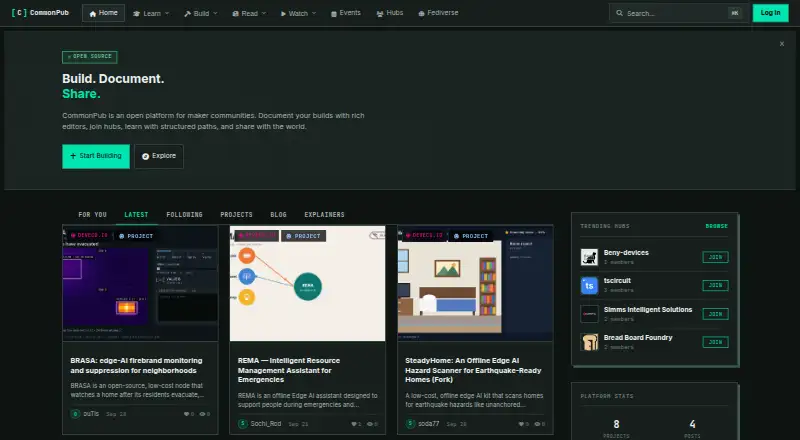Open the tscircuit hub avatar

click(x=589, y=286)
